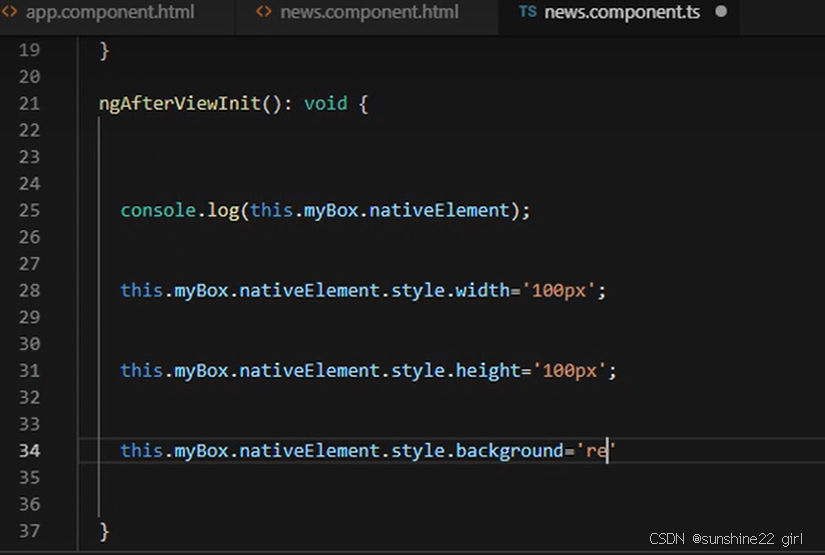Click the closing brace on line 37
The width and height of the screenshot is (825, 555).
click(x=104, y=531)
